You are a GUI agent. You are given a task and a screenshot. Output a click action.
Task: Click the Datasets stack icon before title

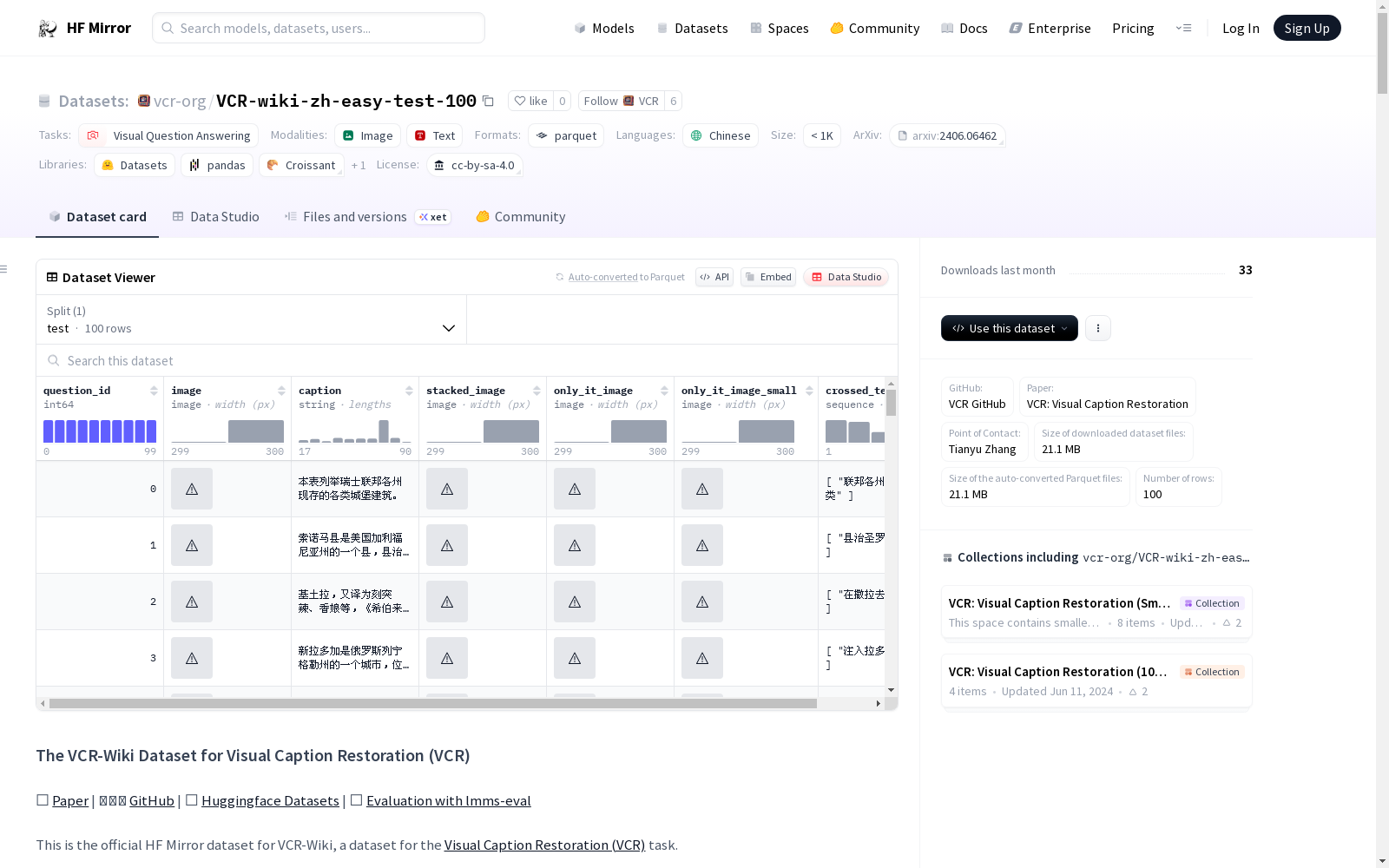pos(44,102)
